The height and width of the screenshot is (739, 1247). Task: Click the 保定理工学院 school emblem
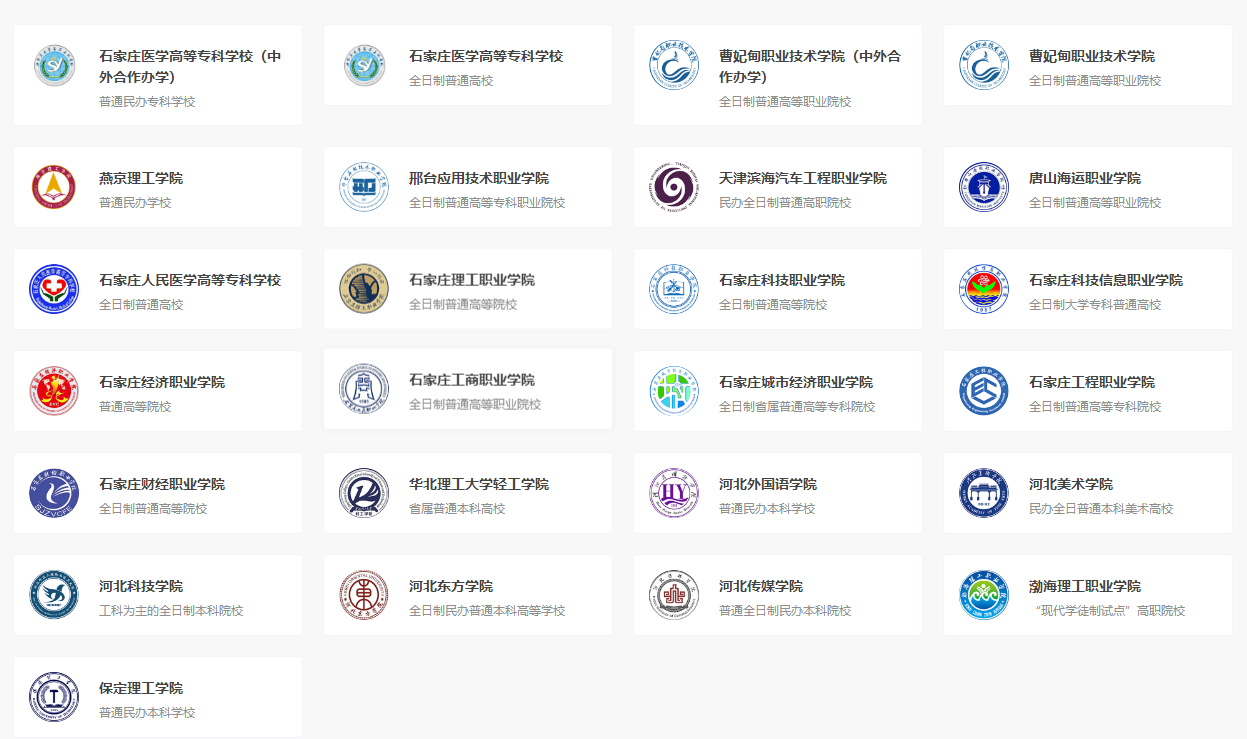coord(54,698)
